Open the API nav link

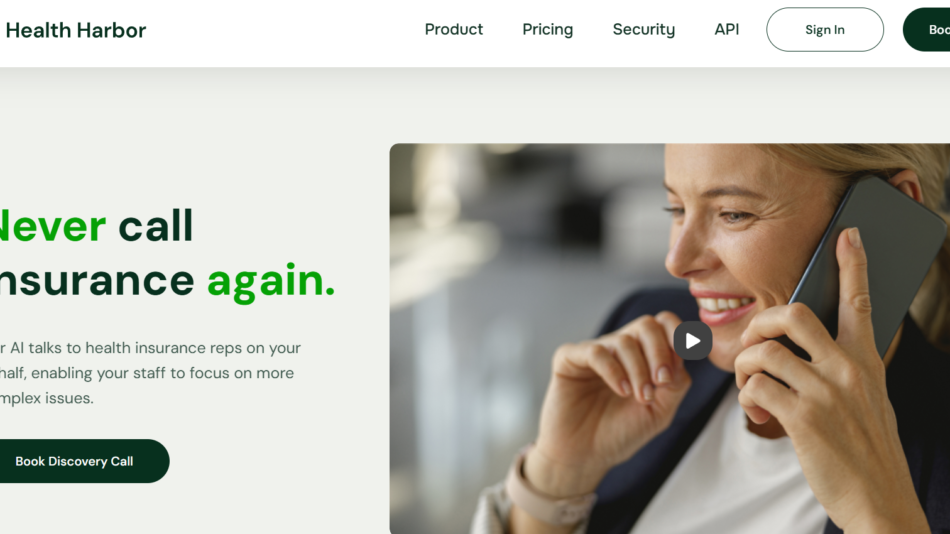[x=726, y=29]
